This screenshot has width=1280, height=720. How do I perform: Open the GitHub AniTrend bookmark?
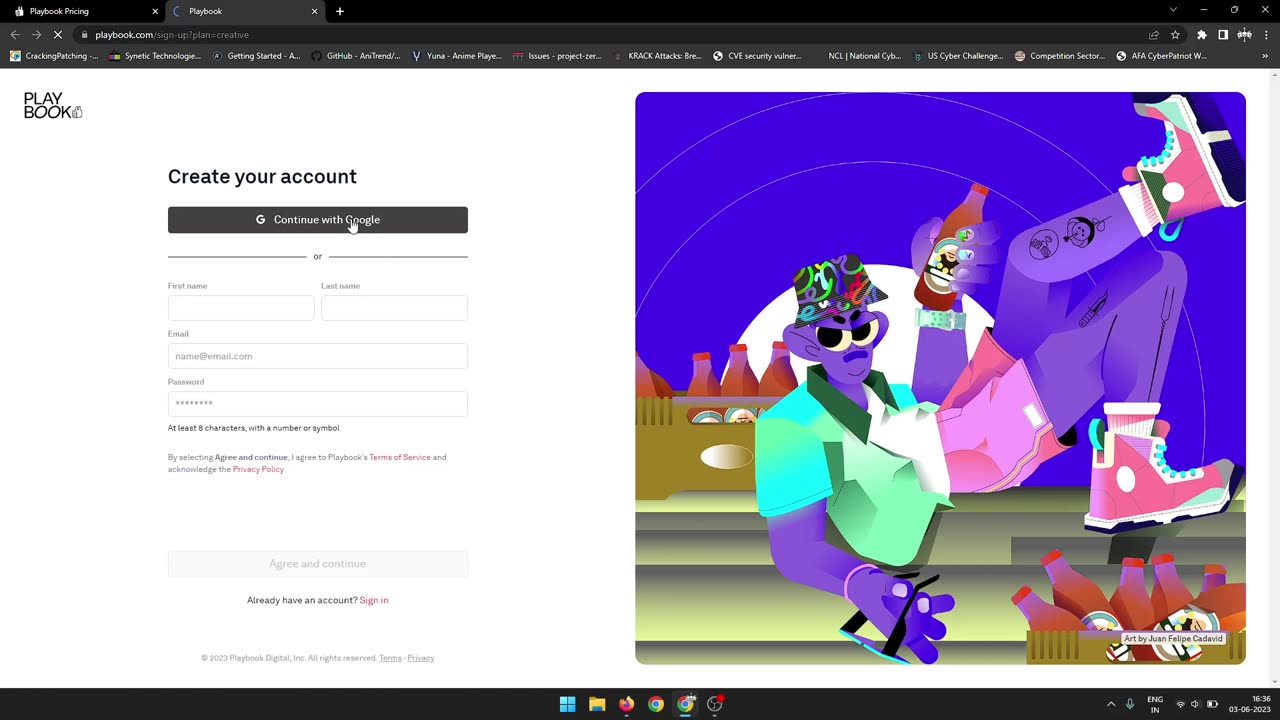pyautogui.click(x=356, y=56)
